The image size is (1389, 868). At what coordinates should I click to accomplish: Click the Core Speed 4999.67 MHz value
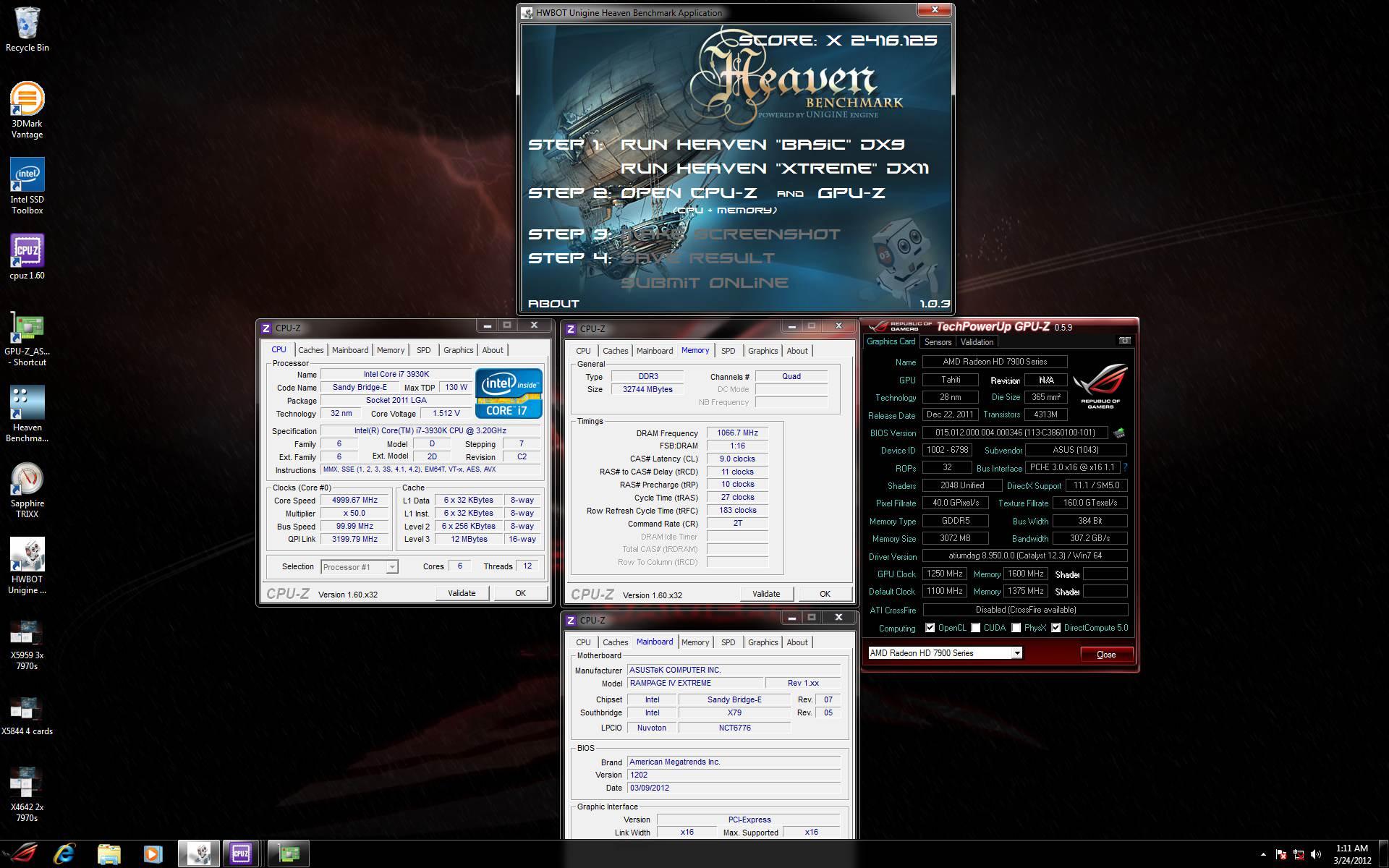(354, 501)
